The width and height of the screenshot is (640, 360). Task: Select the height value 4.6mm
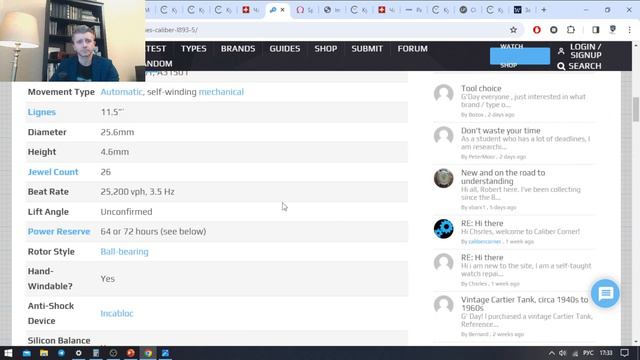pos(115,152)
